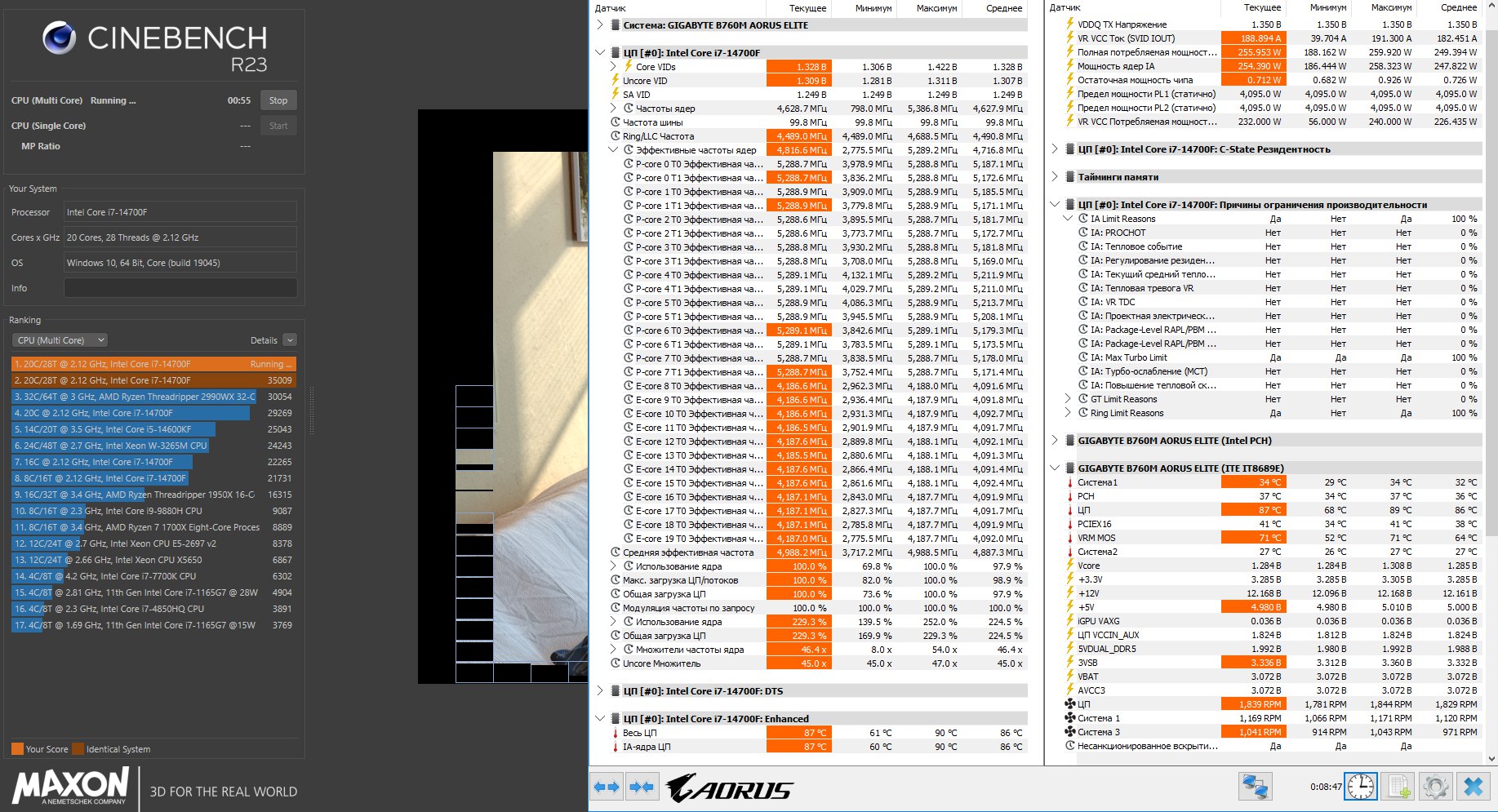Click the Датчик column header in left sensor panel
This screenshot has height=812, width=1498.
click(x=611, y=8)
